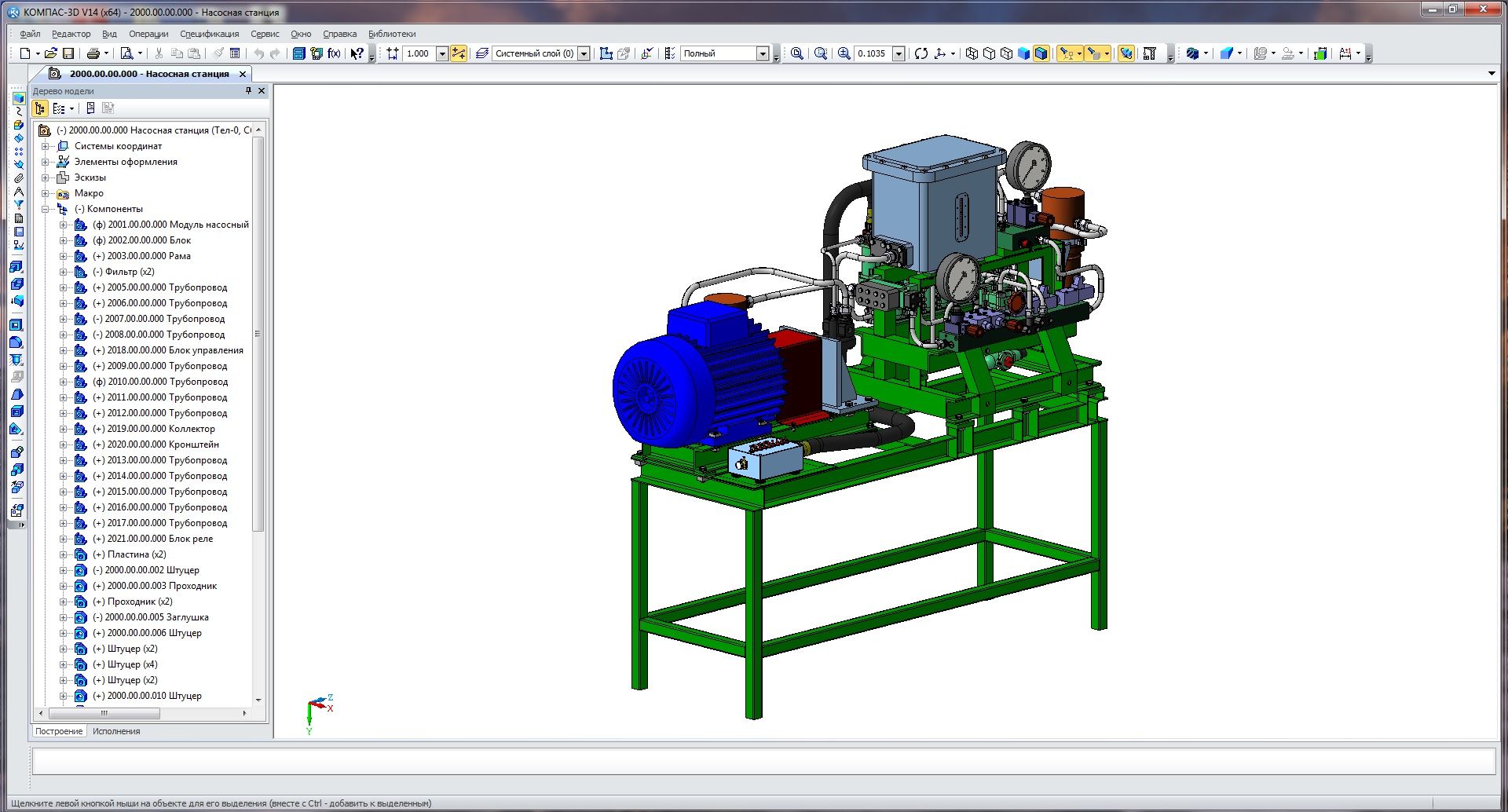This screenshot has height=812, width=1508.
Task: Click the context help arrow icon
Action: tap(357, 53)
